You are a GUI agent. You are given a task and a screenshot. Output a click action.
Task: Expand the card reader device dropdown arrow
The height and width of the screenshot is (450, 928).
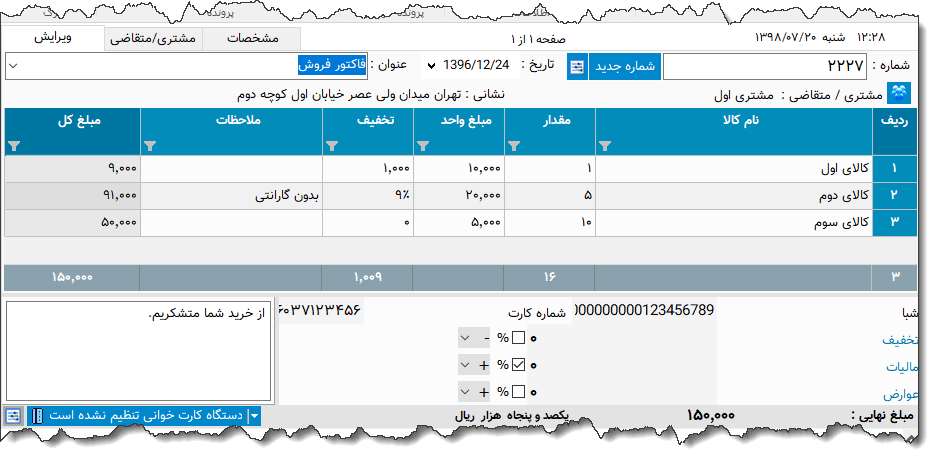254,416
